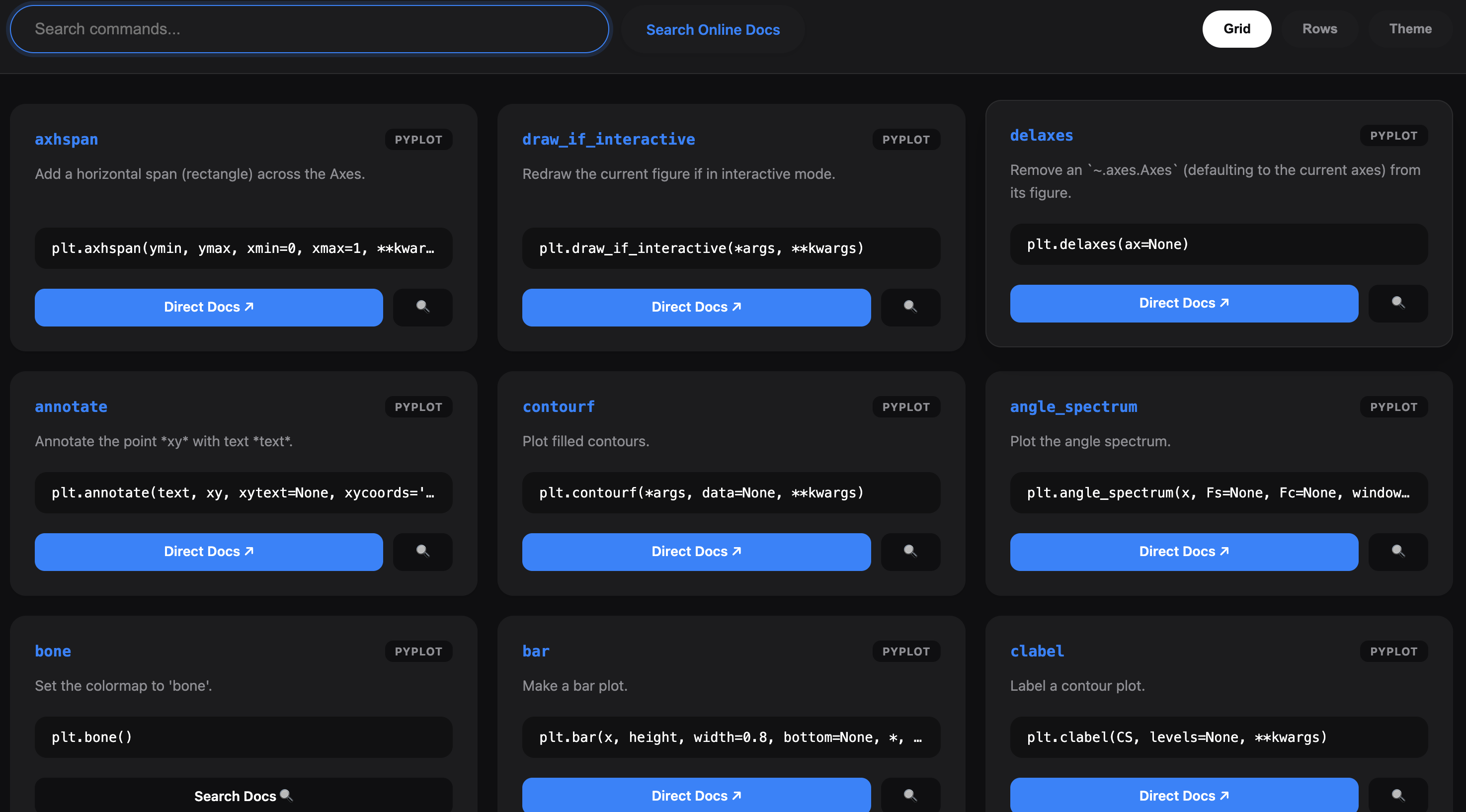Viewport: 1466px width, 812px height.
Task: Click the magnifier icon on delaxes card
Action: coord(1398,303)
